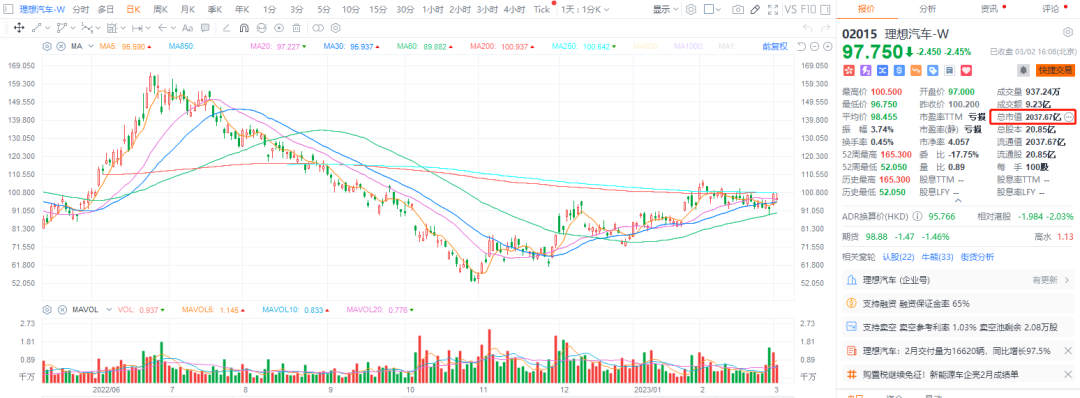Remove the MA indicator with X
This screenshot has width=1080, height=398.
click(x=61, y=46)
